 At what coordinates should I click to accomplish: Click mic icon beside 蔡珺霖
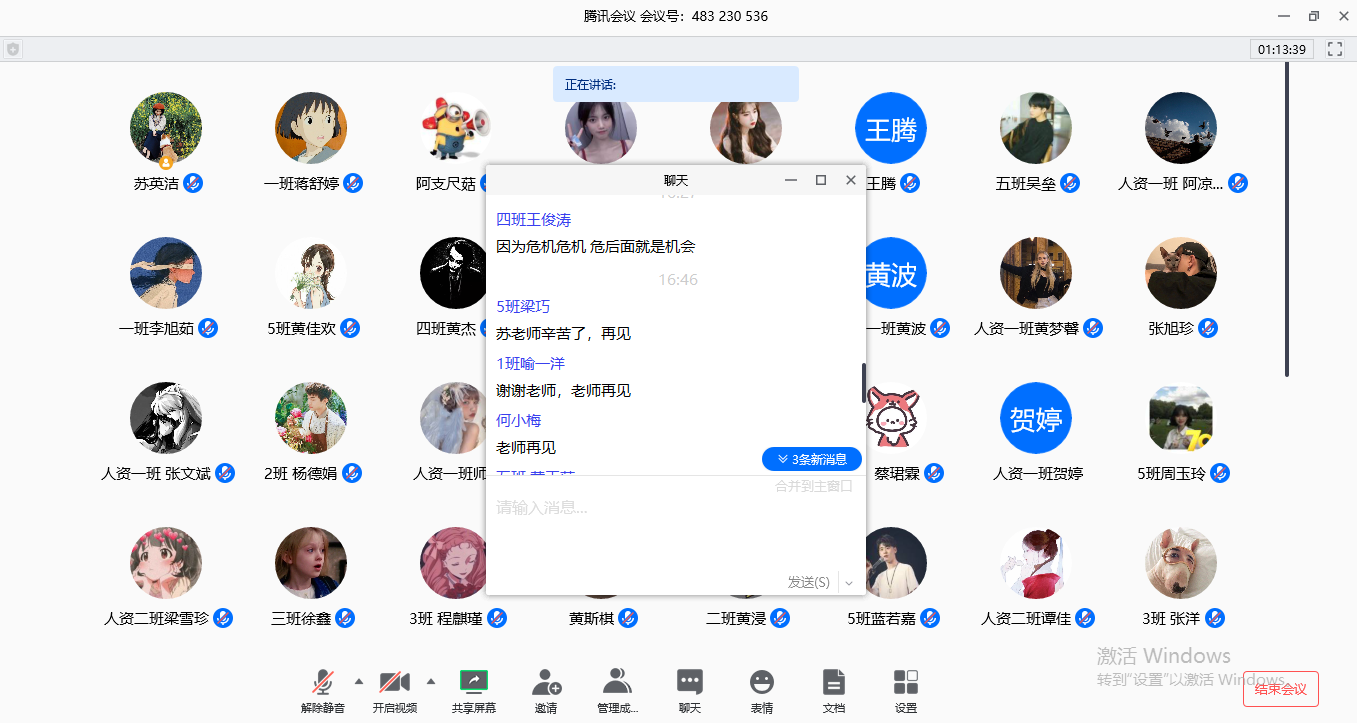(x=934, y=473)
